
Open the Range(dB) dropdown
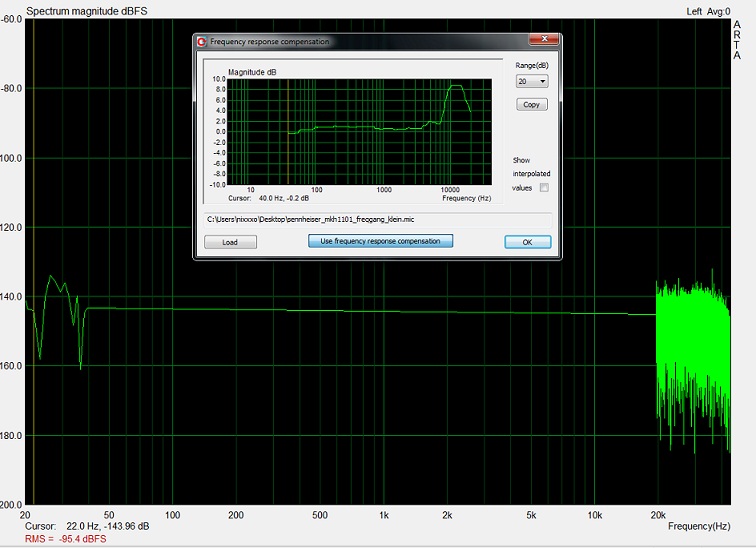pos(531,81)
